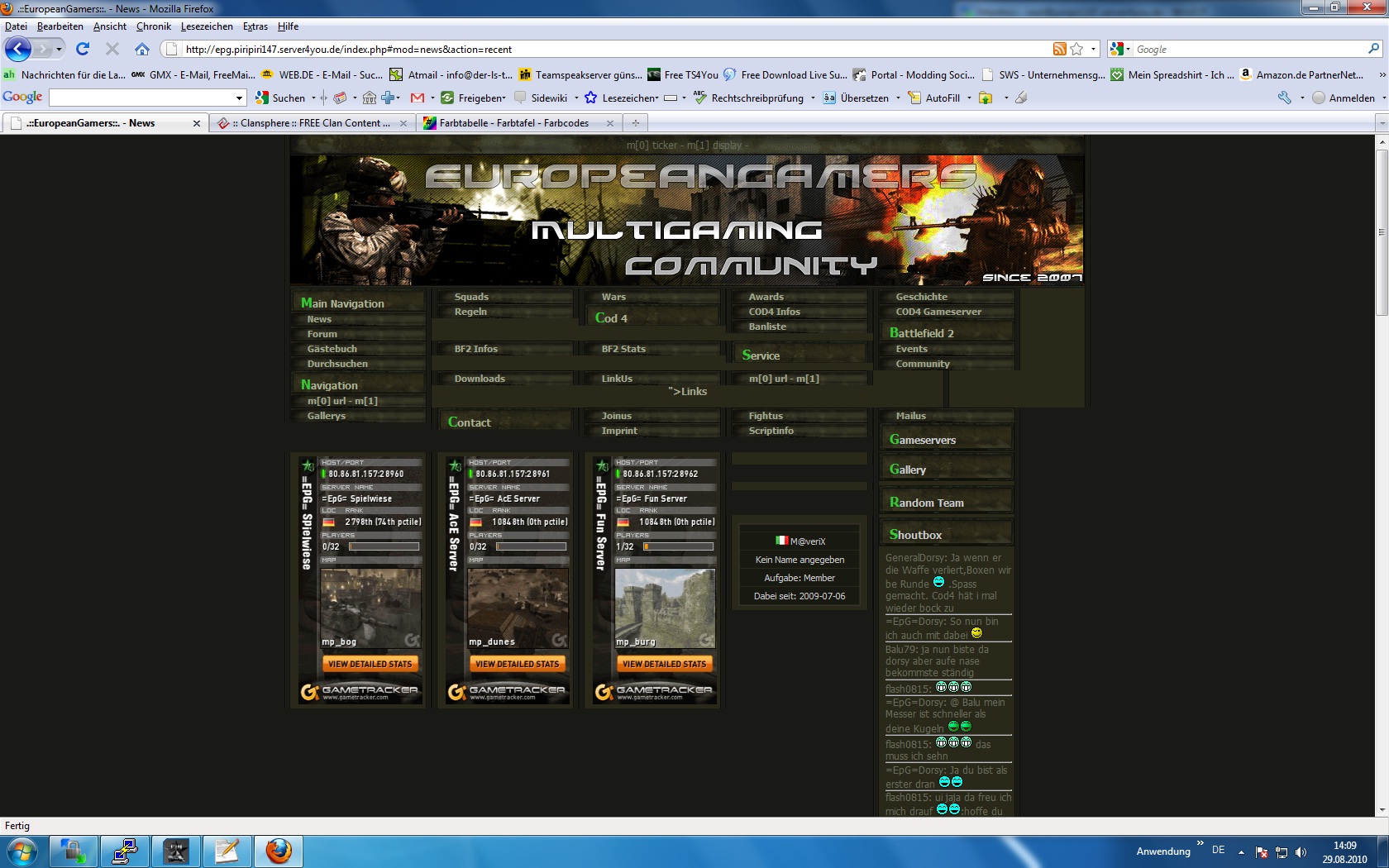Image resolution: width=1389 pixels, height=868 pixels.
Task: Click View Detailed Stats for mp_bog server
Action: pyautogui.click(x=370, y=664)
